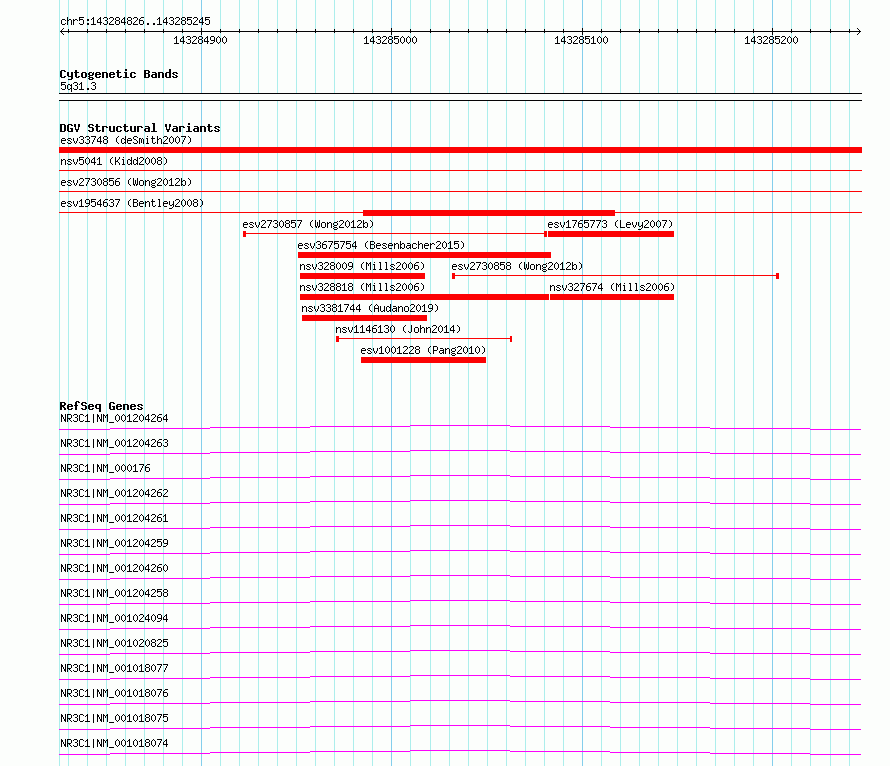890x766 pixels.
Task: Click the 143285200 ruler position label
Action: pos(771,40)
